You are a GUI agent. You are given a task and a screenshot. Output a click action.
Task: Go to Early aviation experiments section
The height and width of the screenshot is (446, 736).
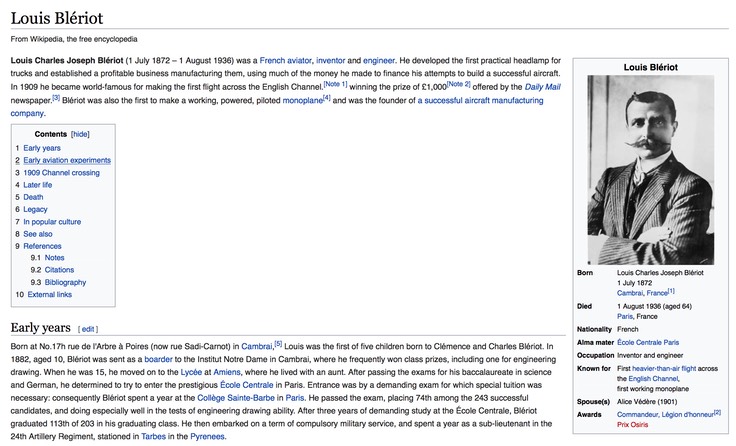coord(67,160)
